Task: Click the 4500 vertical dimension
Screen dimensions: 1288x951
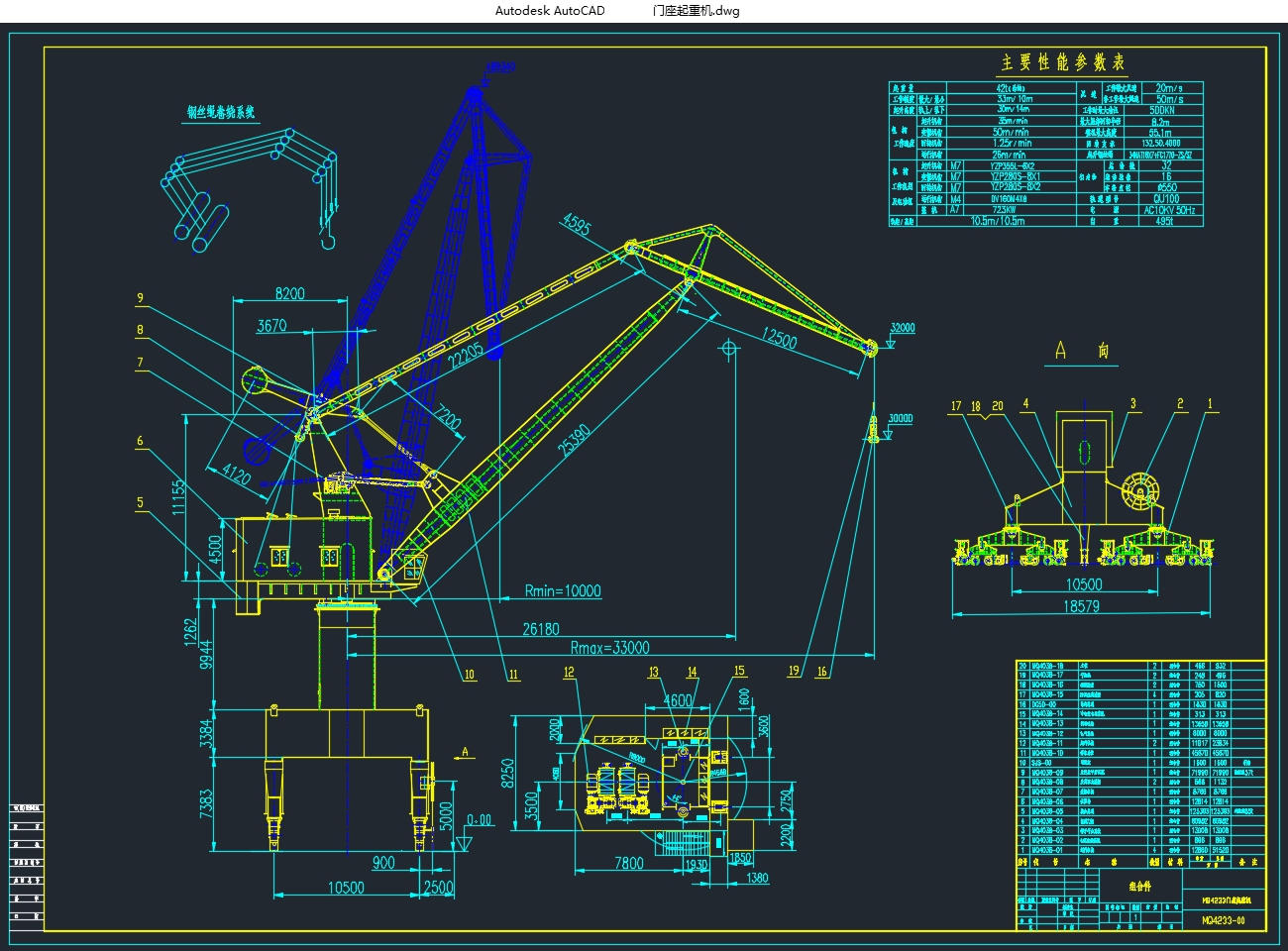Action: pyautogui.click(x=216, y=549)
